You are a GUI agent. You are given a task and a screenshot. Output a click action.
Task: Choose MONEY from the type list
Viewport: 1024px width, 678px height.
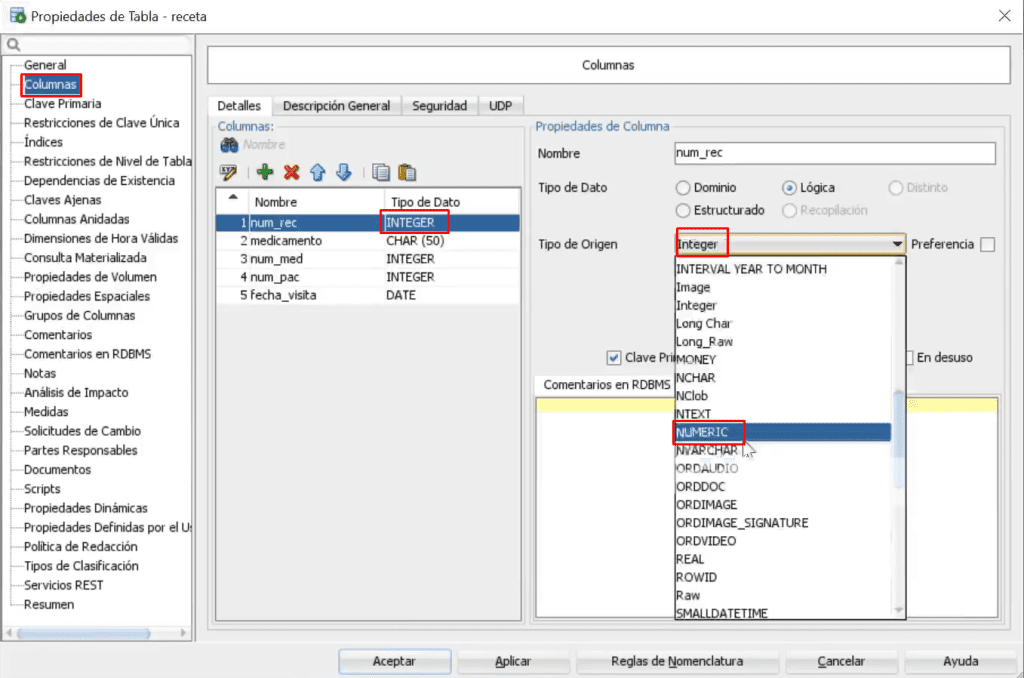click(782, 359)
